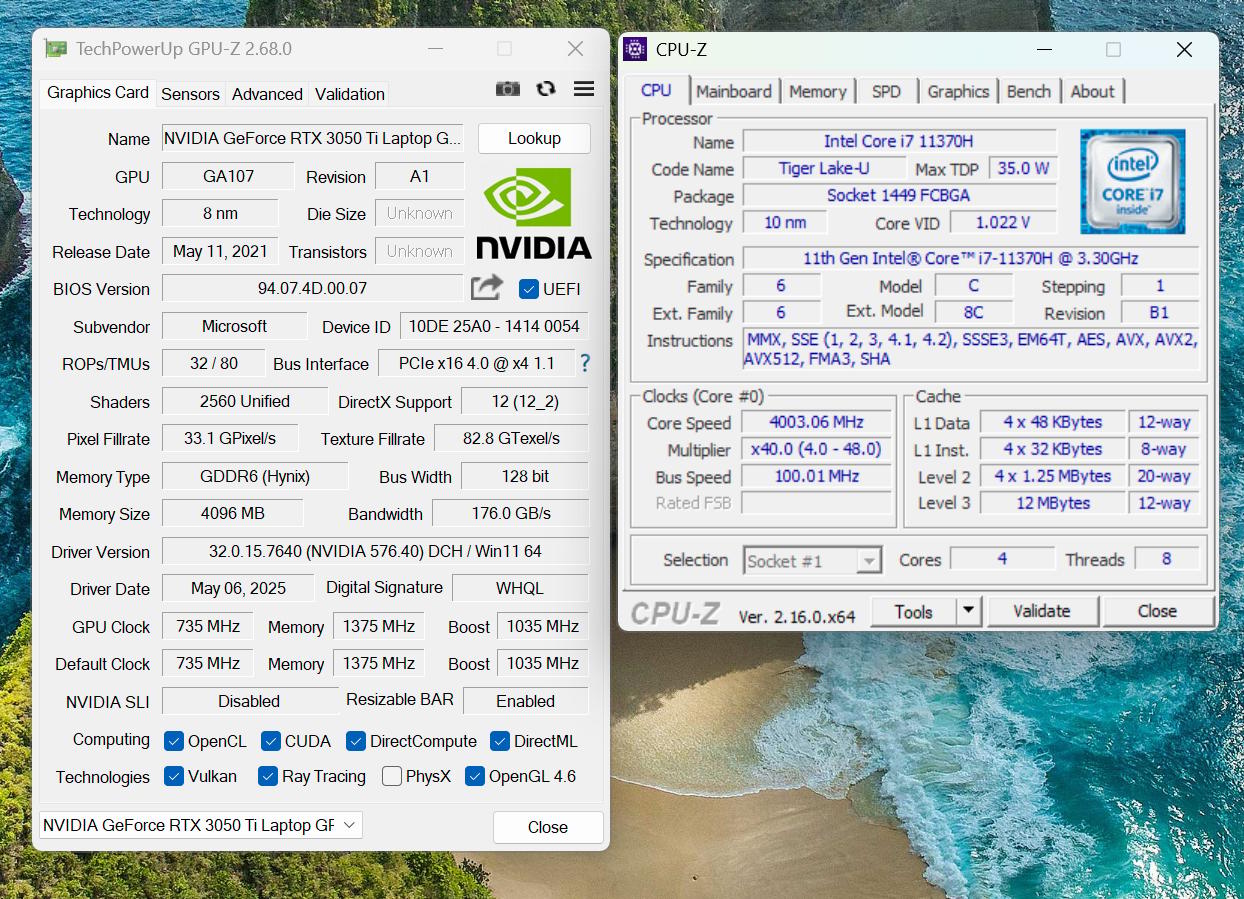Open the About tab in CPU-Z
This screenshot has height=899, width=1244.
1092,91
